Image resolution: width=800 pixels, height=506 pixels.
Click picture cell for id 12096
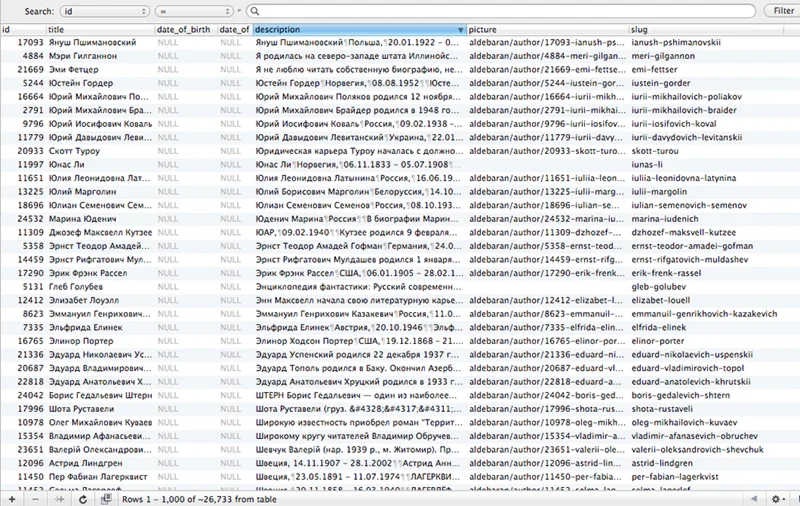[546, 463]
